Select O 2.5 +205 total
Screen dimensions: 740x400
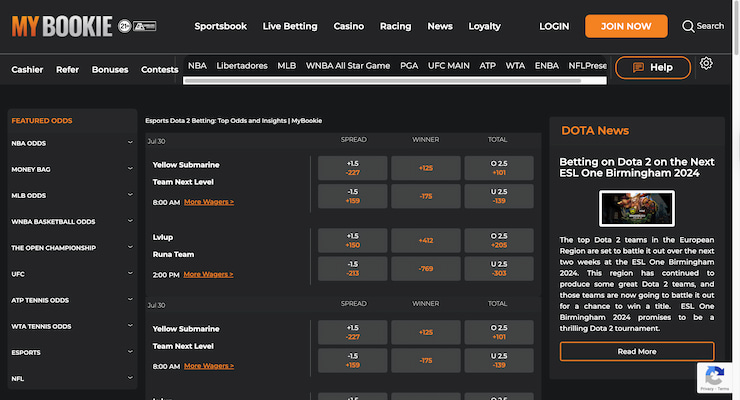pyautogui.click(x=499, y=241)
